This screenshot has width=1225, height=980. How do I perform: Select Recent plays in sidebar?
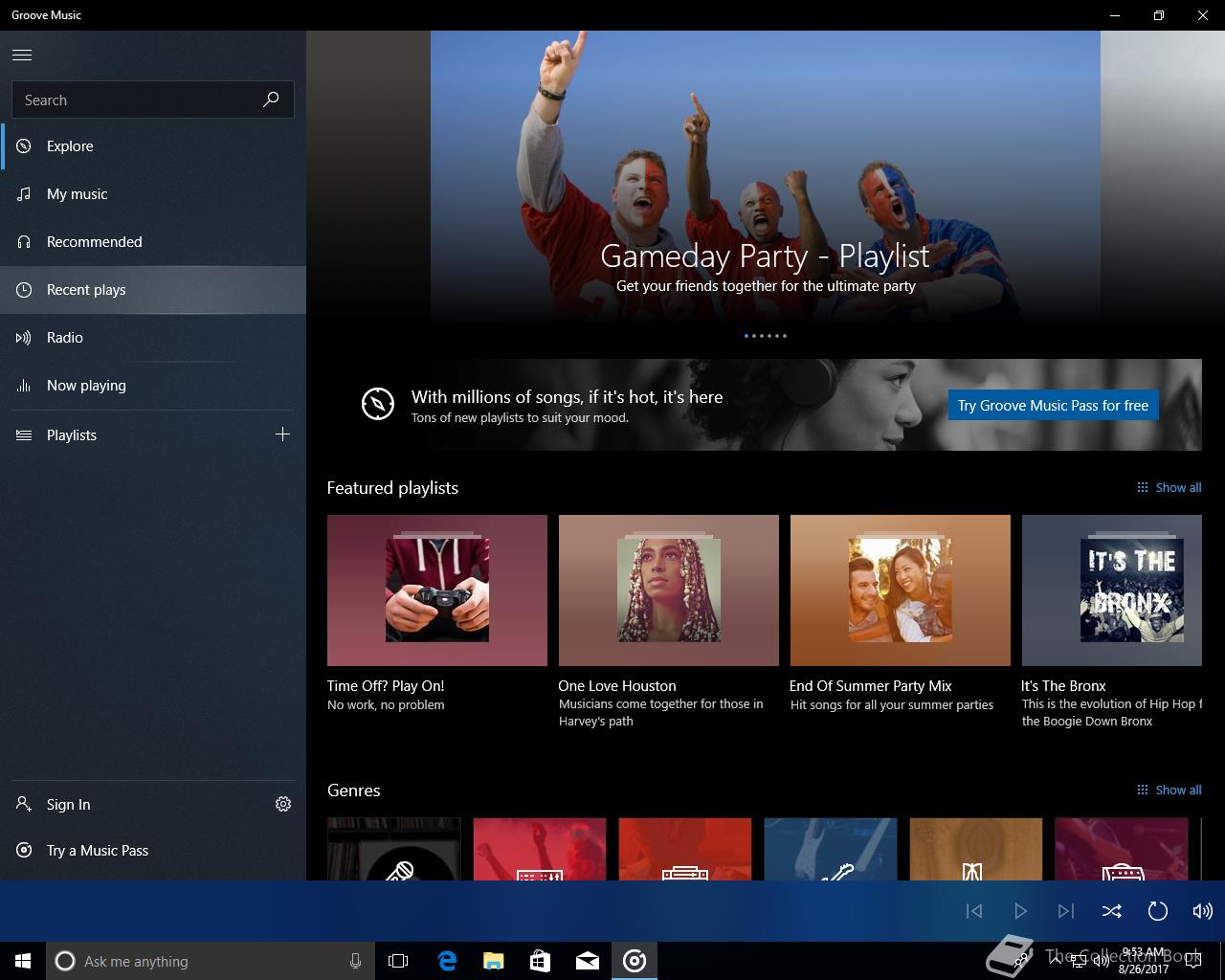click(x=153, y=290)
